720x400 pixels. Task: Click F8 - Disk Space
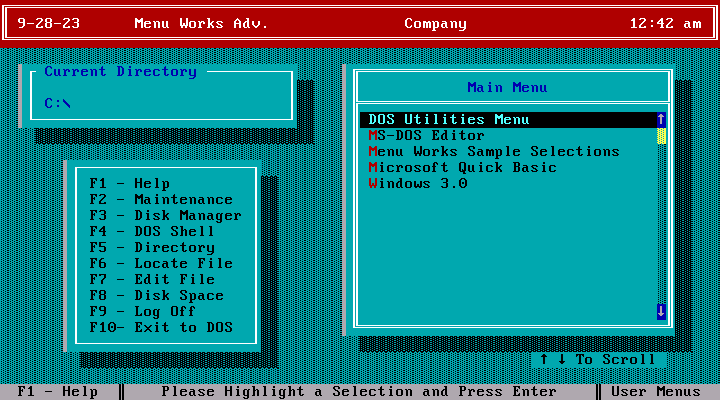coord(157,295)
